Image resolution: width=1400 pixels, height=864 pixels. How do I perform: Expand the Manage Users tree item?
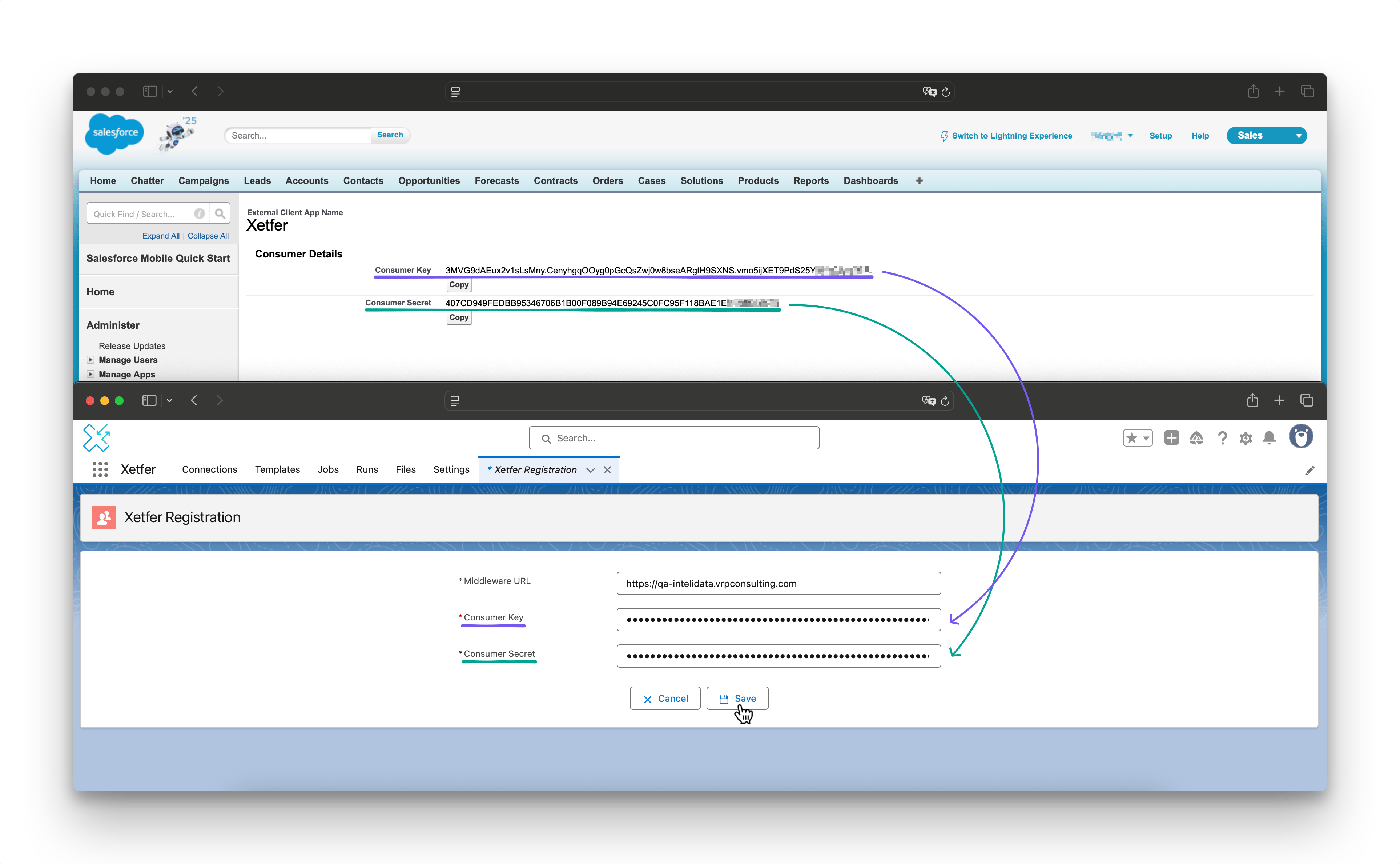pyautogui.click(x=90, y=359)
